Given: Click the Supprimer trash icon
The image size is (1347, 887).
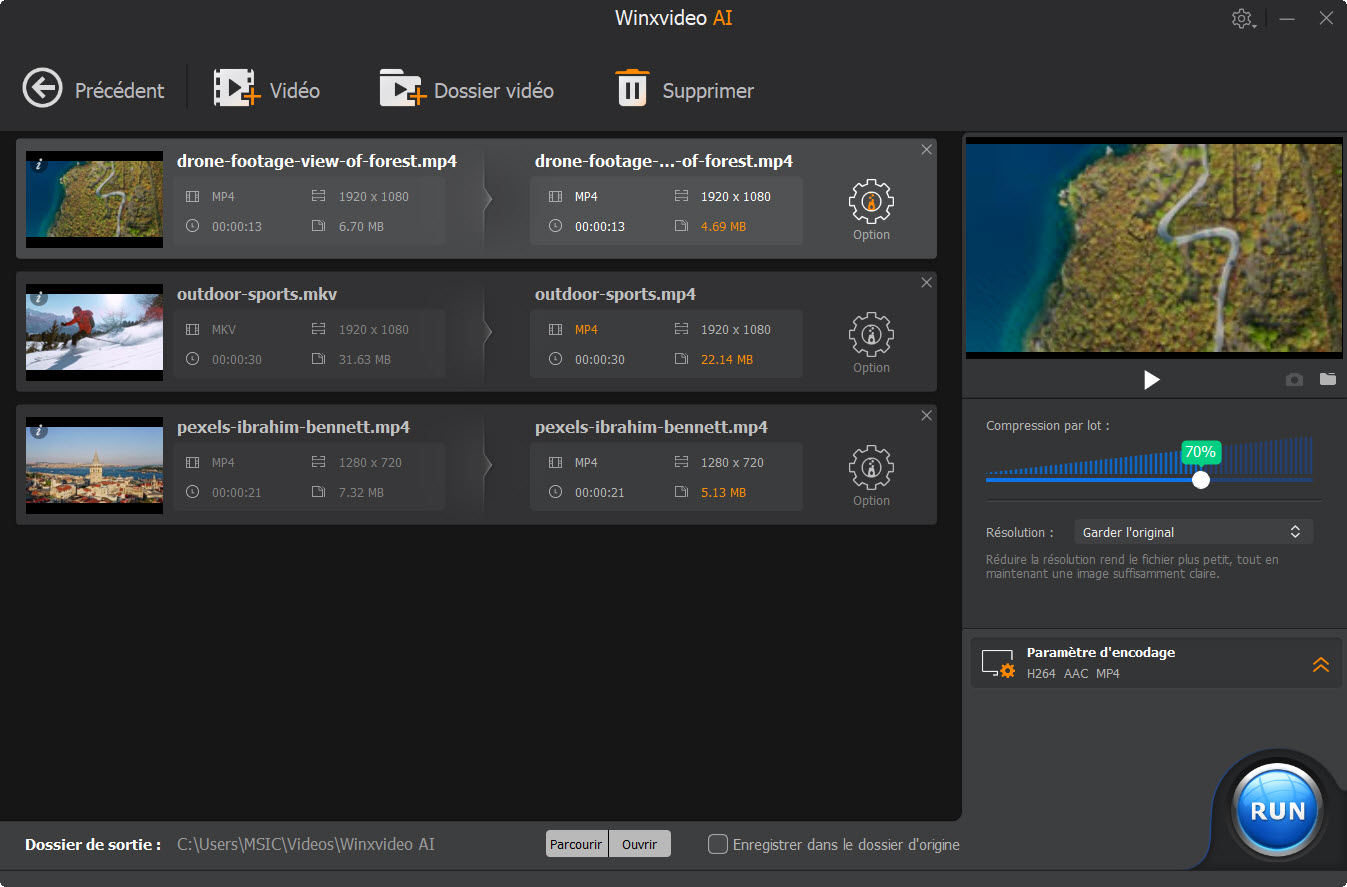Looking at the screenshot, I should [632, 89].
